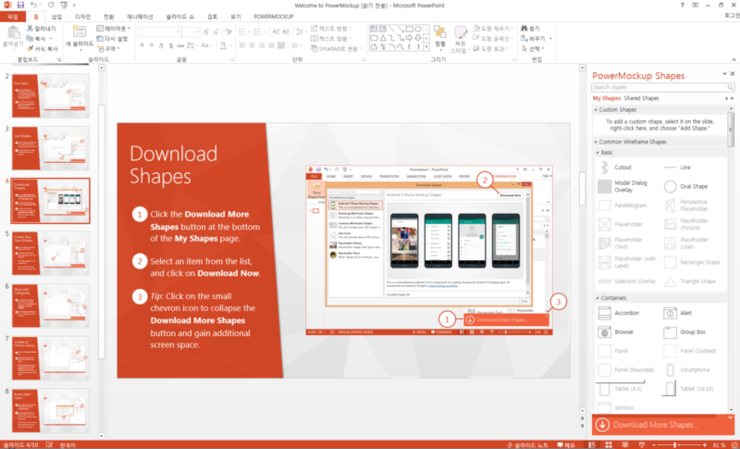The height and width of the screenshot is (449, 740).
Task: Collapse the ribbon with the chevron
Action: coord(733,59)
